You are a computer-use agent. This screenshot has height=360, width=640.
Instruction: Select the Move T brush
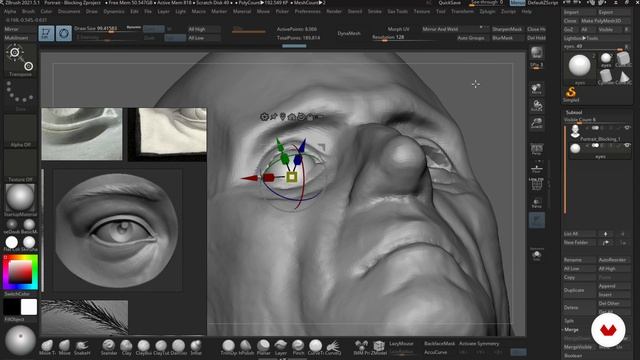[47, 348]
